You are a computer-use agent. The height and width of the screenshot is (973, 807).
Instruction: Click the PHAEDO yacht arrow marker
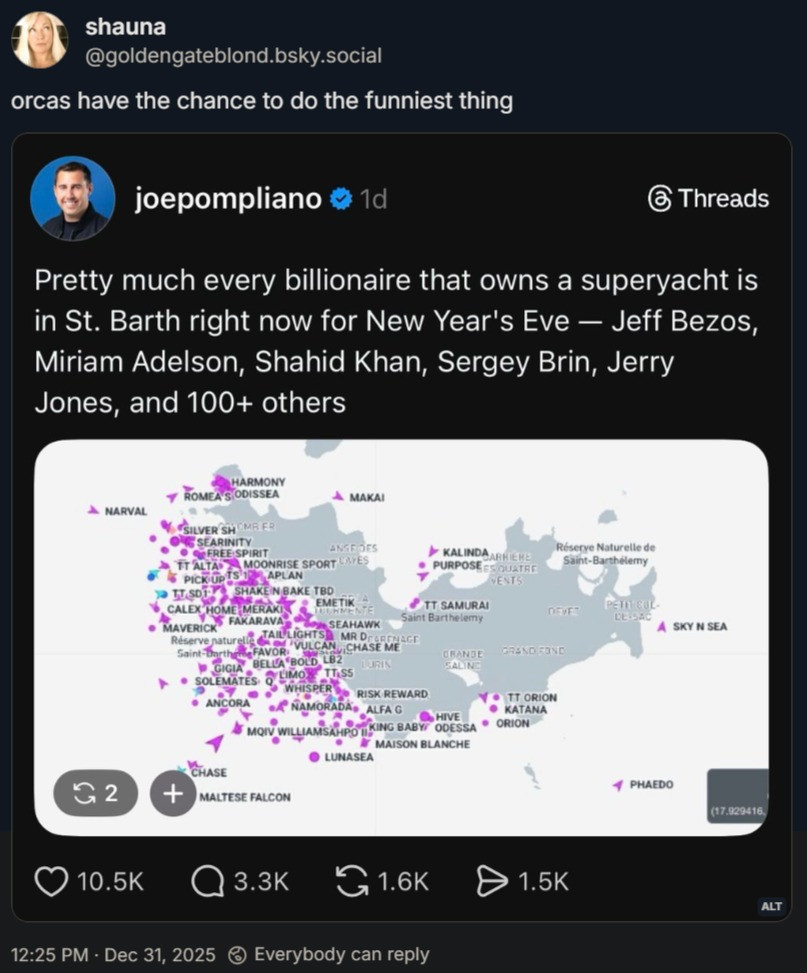618,785
